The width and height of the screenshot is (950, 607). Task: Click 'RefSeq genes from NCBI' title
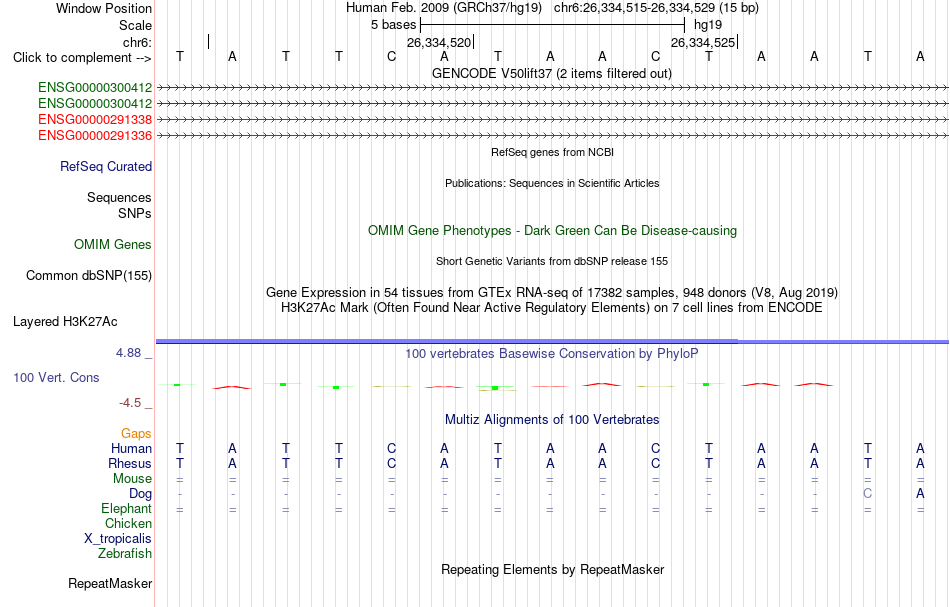pos(552,152)
